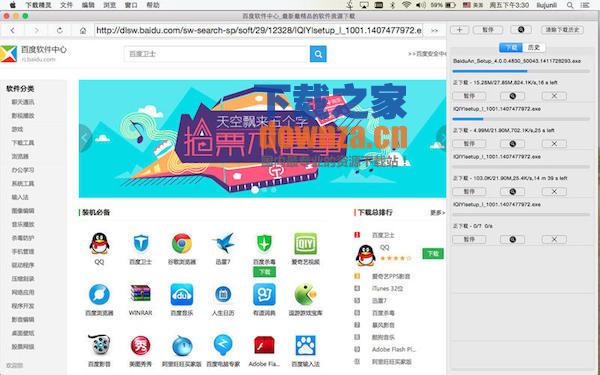
Task: Click the top magnifier button in download panel
Action: click(521, 29)
